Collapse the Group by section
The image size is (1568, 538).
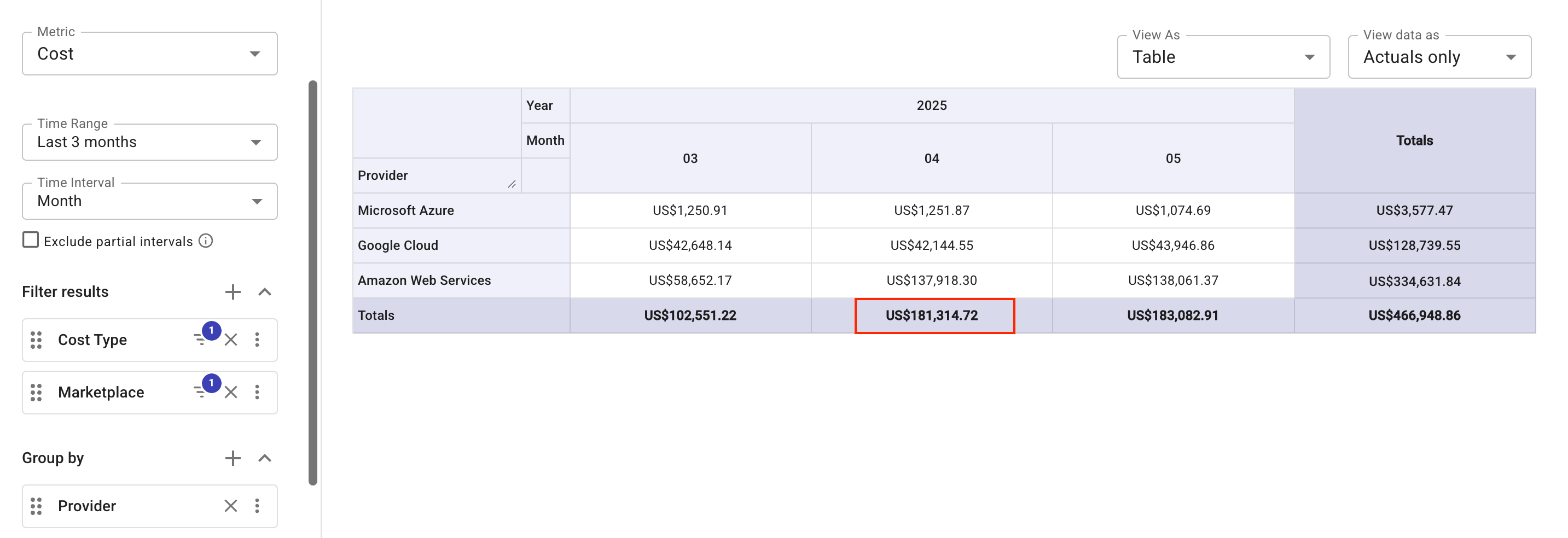(x=265, y=458)
